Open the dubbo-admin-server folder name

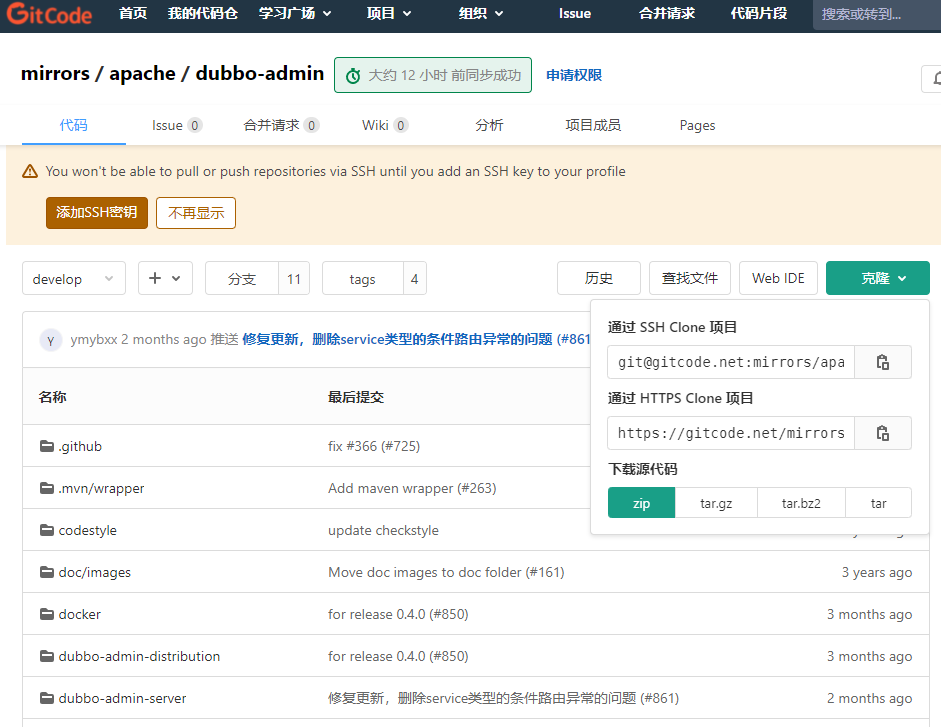[122, 698]
